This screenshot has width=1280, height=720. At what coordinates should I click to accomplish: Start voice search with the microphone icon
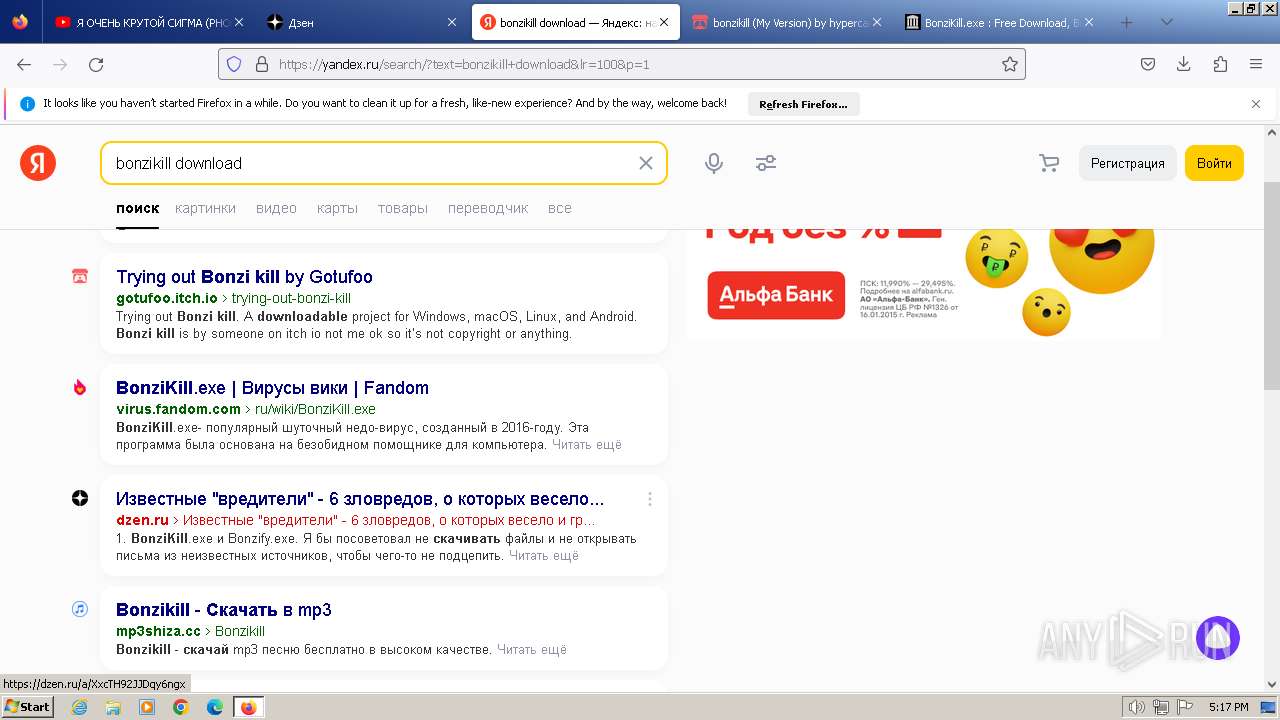[714, 163]
